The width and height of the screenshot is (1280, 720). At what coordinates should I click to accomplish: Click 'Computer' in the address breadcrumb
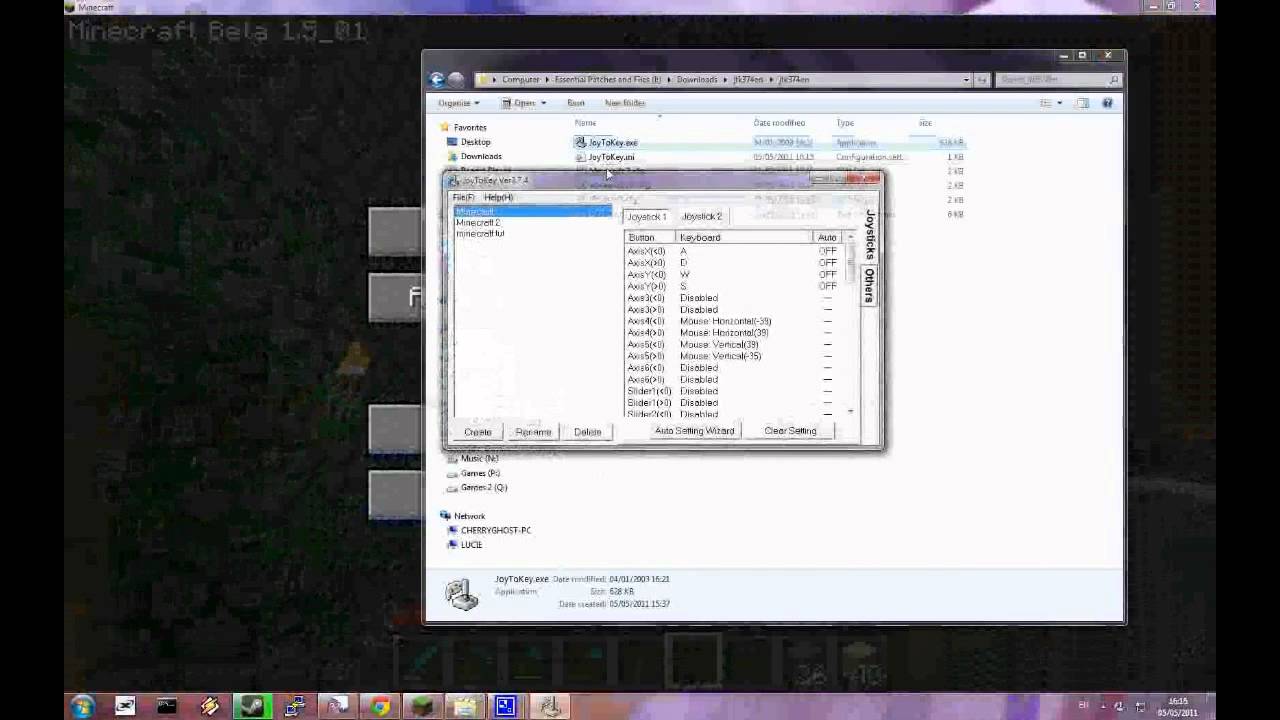(x=520, y=79)
